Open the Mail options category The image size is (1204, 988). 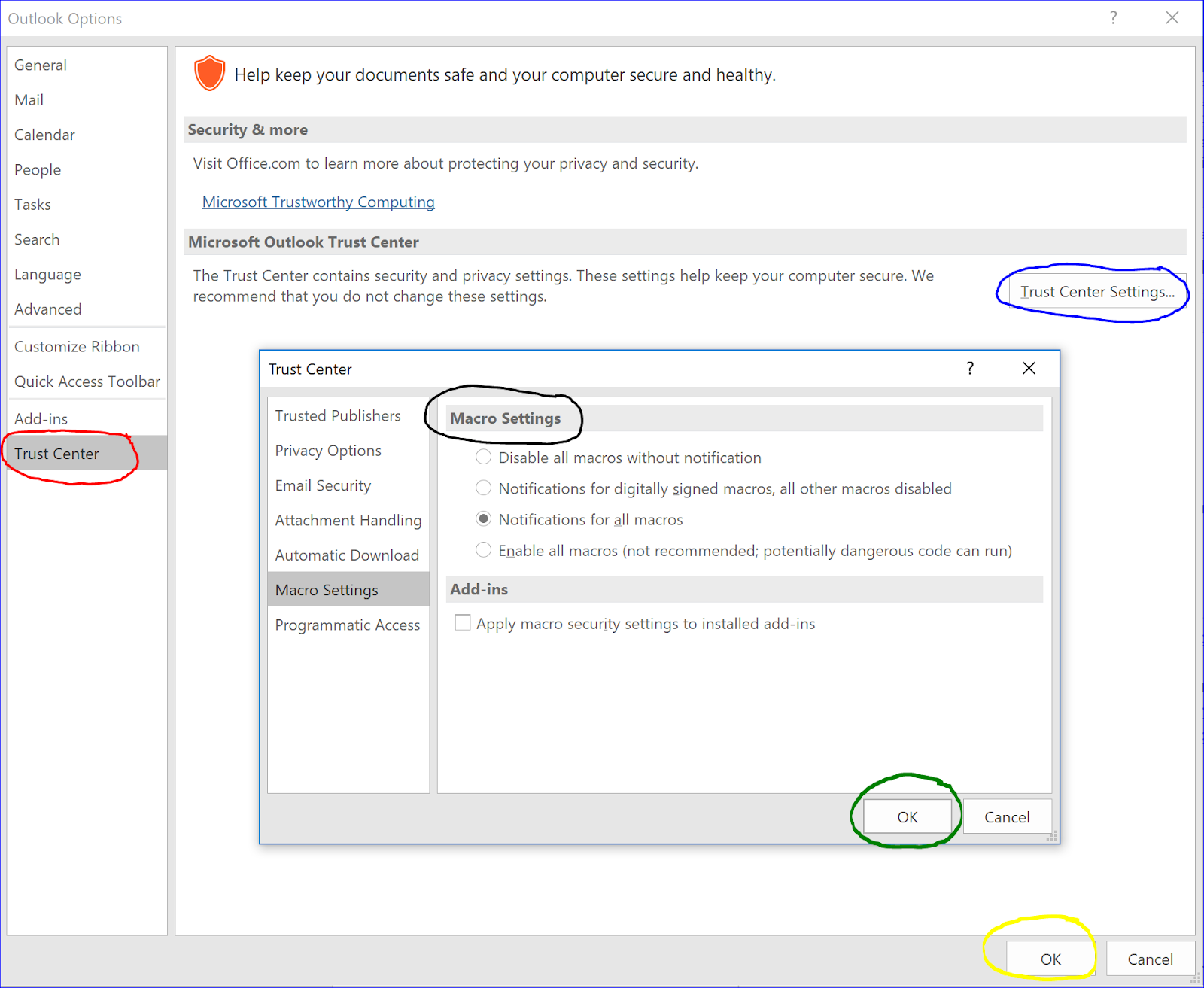coord(87,99)
